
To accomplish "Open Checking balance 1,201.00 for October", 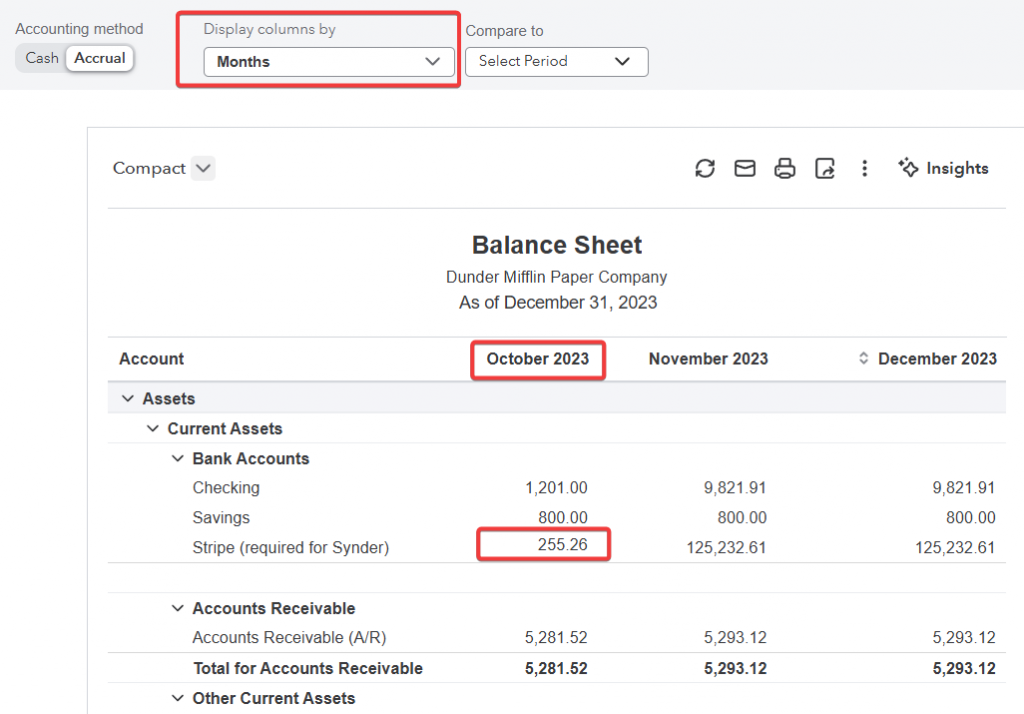I will pos(556,488).
